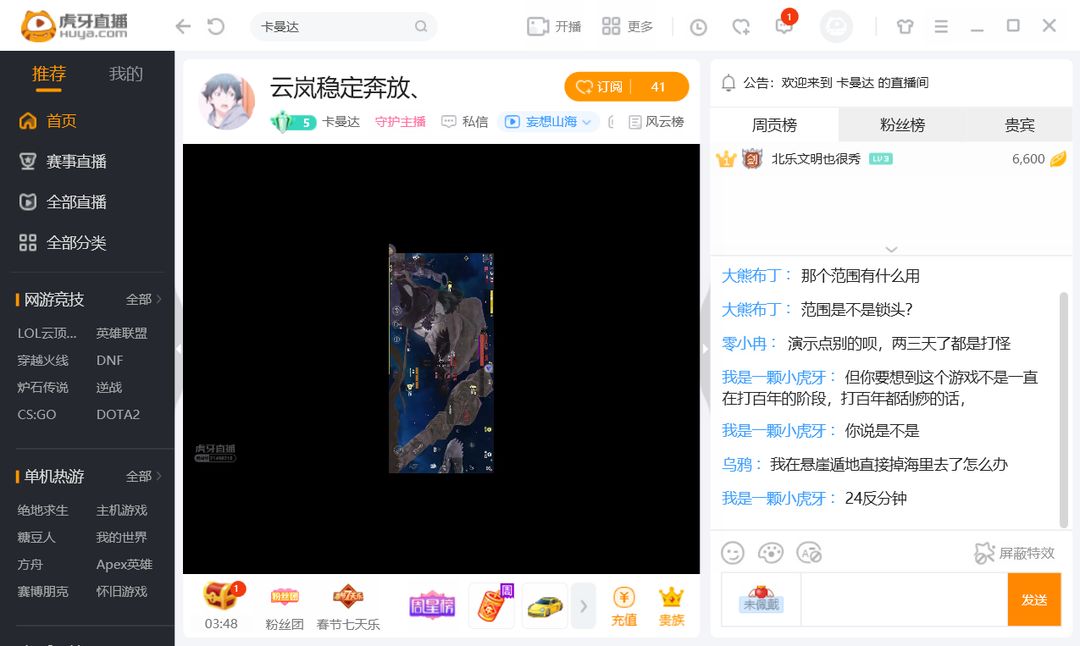1080x646 pixels.
Task: Switch to the 我的 tab
Action: [126, 74]
